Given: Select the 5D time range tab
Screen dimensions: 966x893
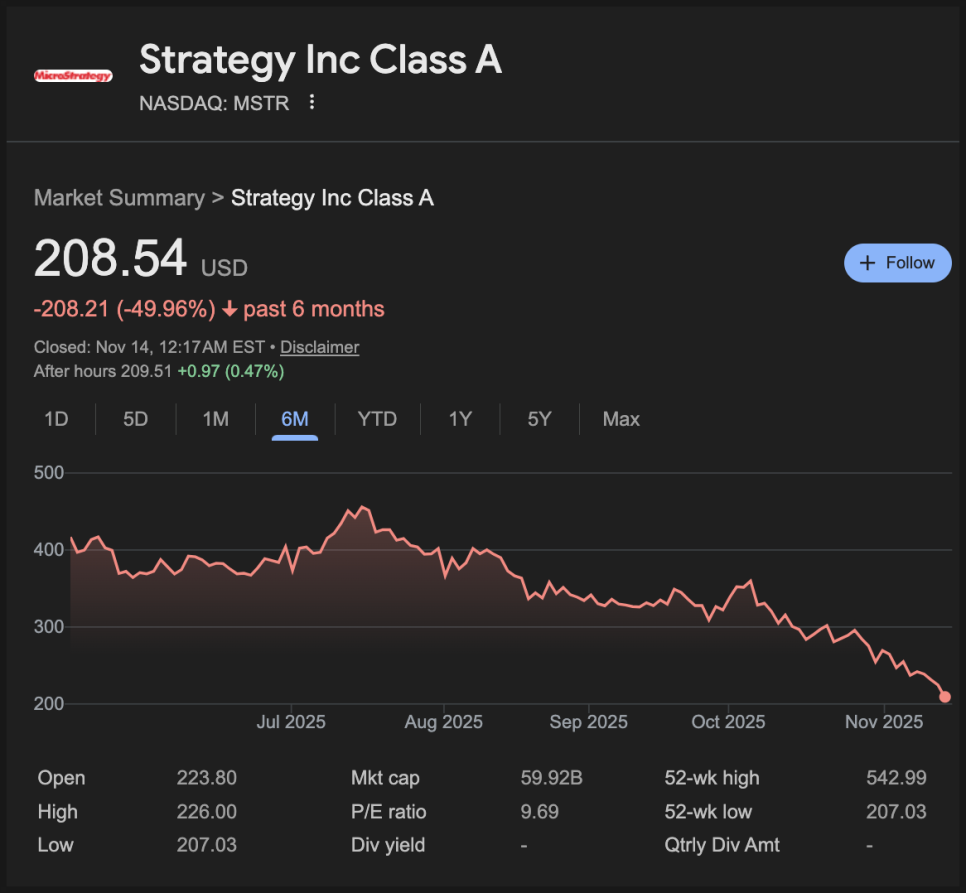Looking at the screenshot, I should [135, 419].
